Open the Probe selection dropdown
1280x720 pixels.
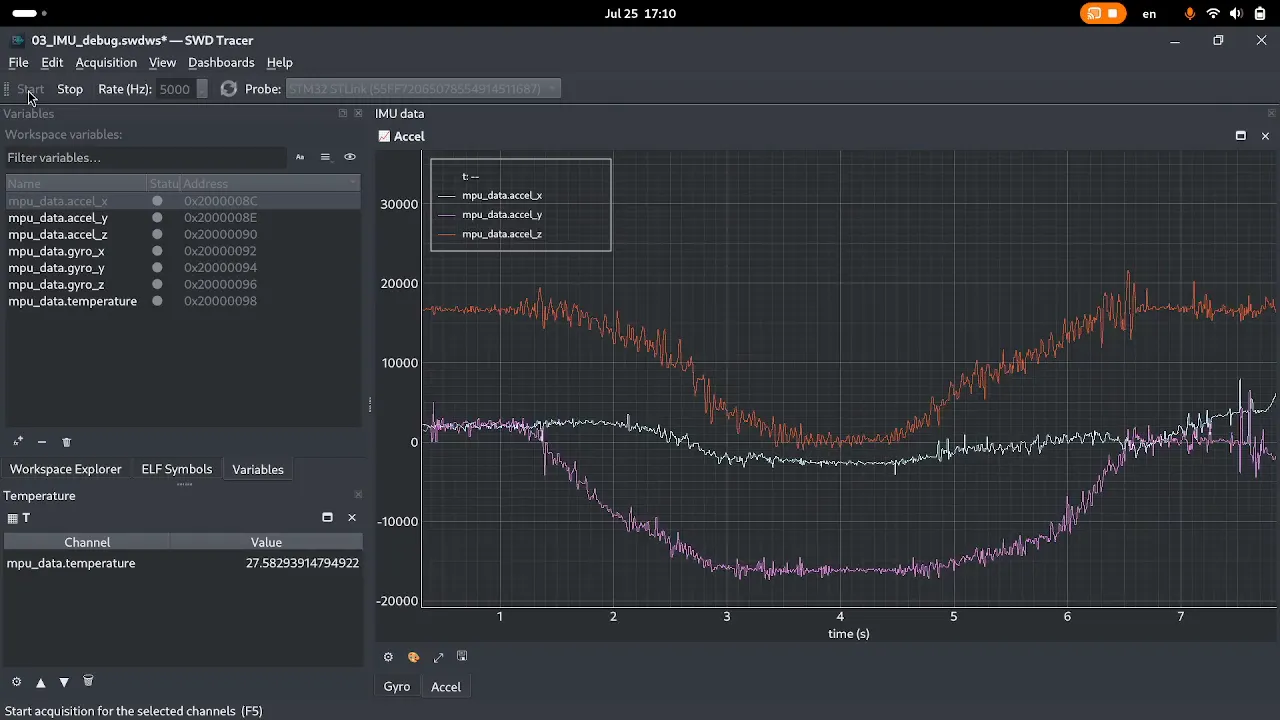pos(424,89)
